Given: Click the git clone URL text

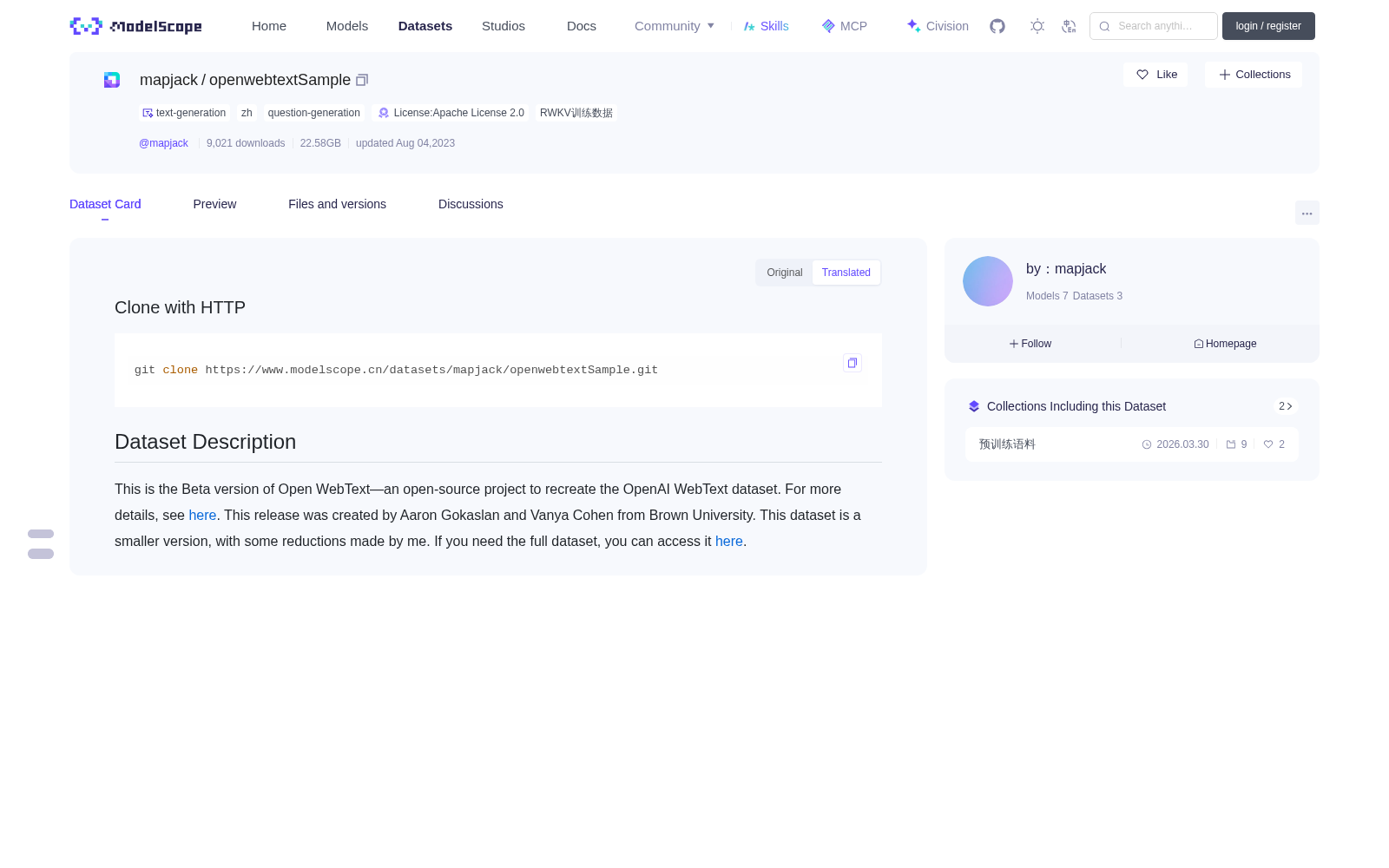Looking at the screenshot, I should 431,370.
